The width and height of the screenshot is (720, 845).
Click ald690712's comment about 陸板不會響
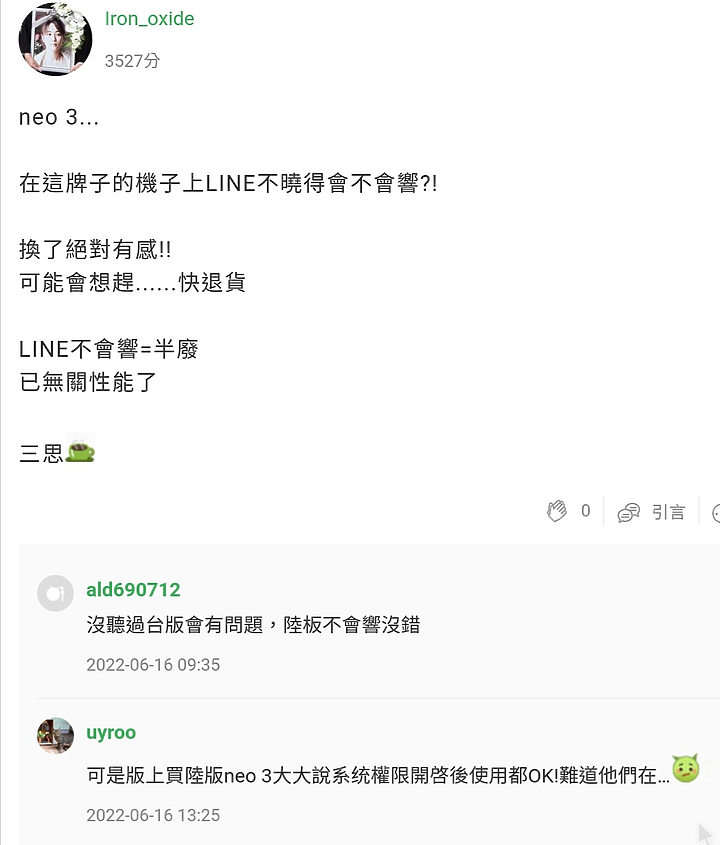point(253,625)
